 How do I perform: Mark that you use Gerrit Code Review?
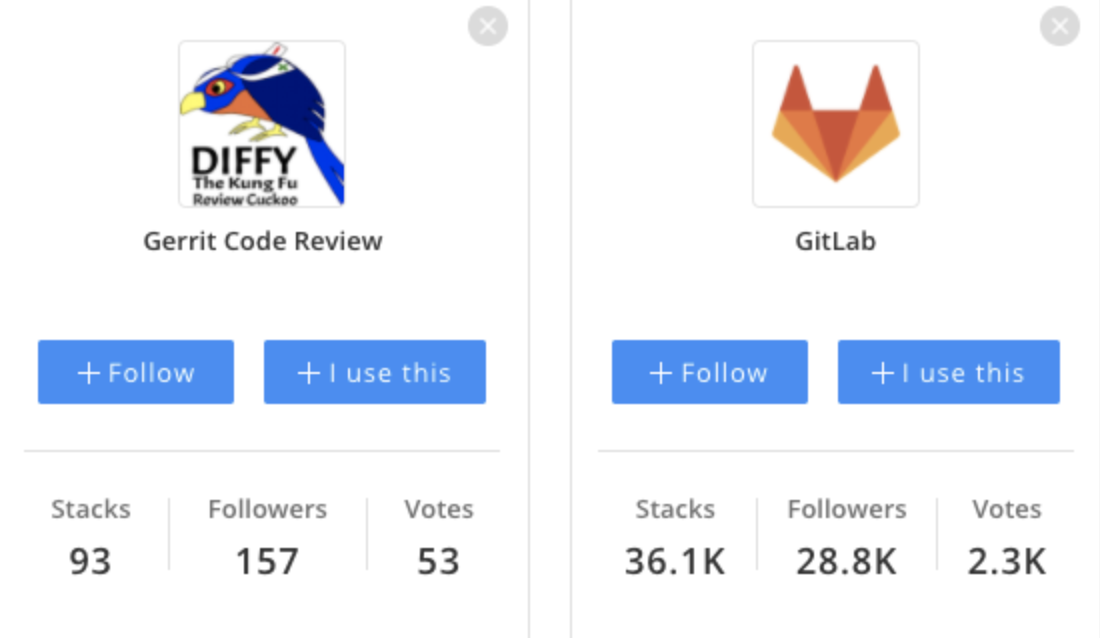[374, 372]
